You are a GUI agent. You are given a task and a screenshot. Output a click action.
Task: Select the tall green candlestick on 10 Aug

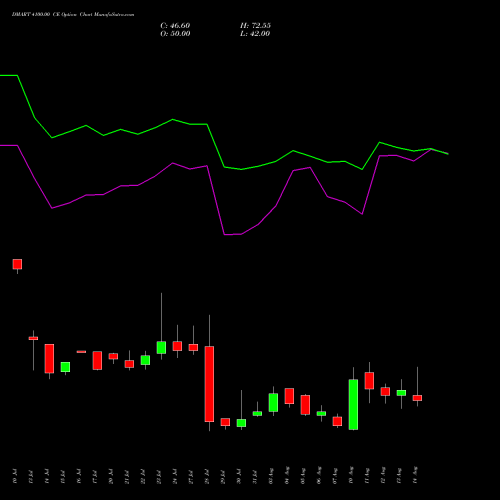point(353,405)
